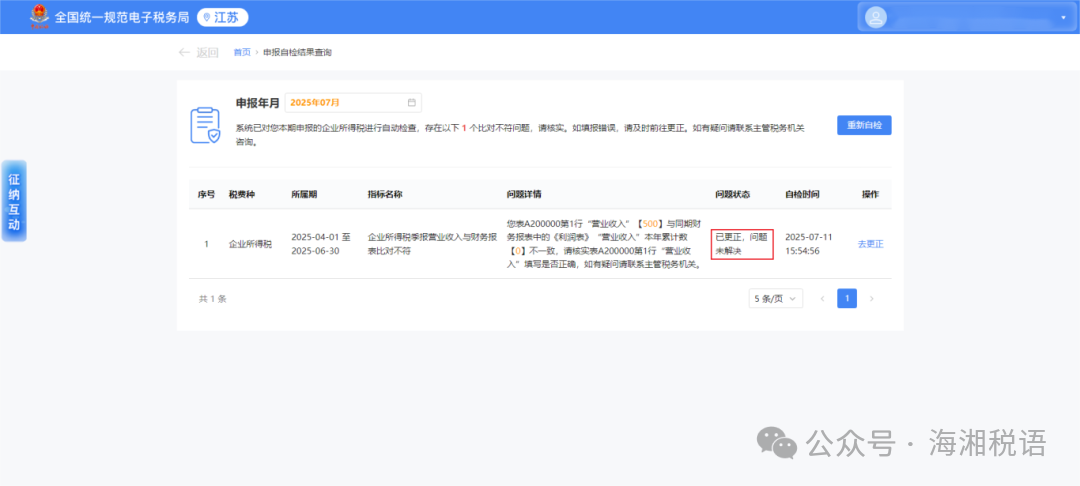Image resolution: width=1080 pixels, height=486 pixels.
Task: Click the 所属期 column header
Action: [x=304, y=194]
